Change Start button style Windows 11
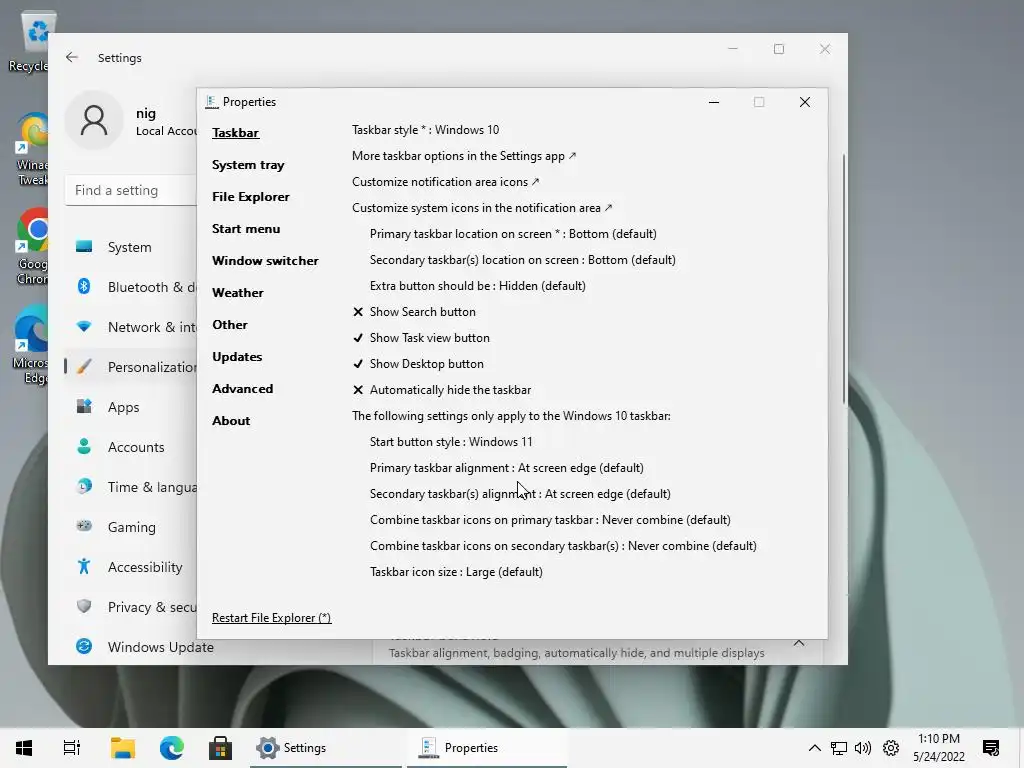Image resolution: width=1024 pixels, height=768 pixels. coord(451,441)
